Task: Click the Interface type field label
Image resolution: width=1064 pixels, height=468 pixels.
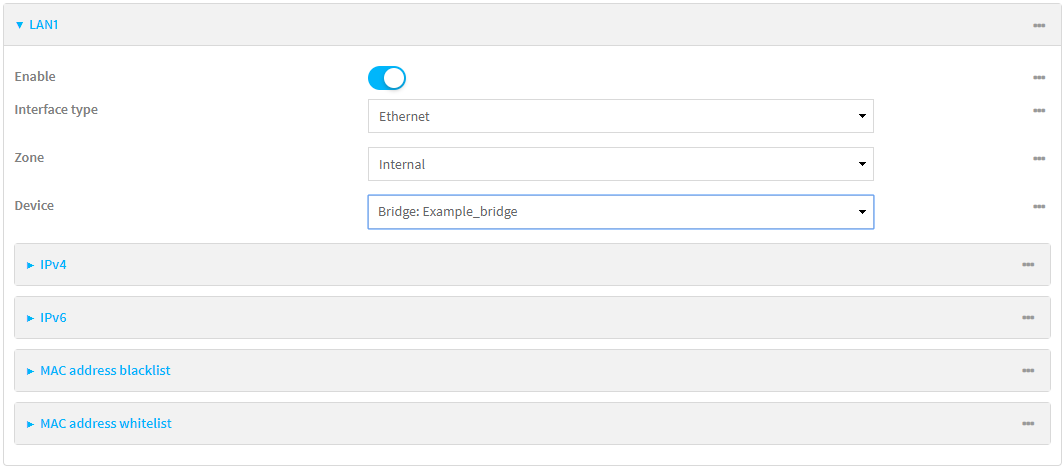Action: tap(56, 110)
